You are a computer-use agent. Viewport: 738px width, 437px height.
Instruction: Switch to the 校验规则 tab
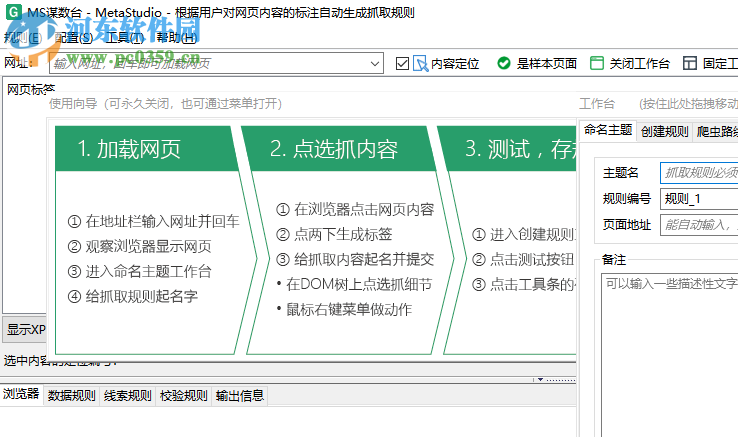tap(184, 396)
